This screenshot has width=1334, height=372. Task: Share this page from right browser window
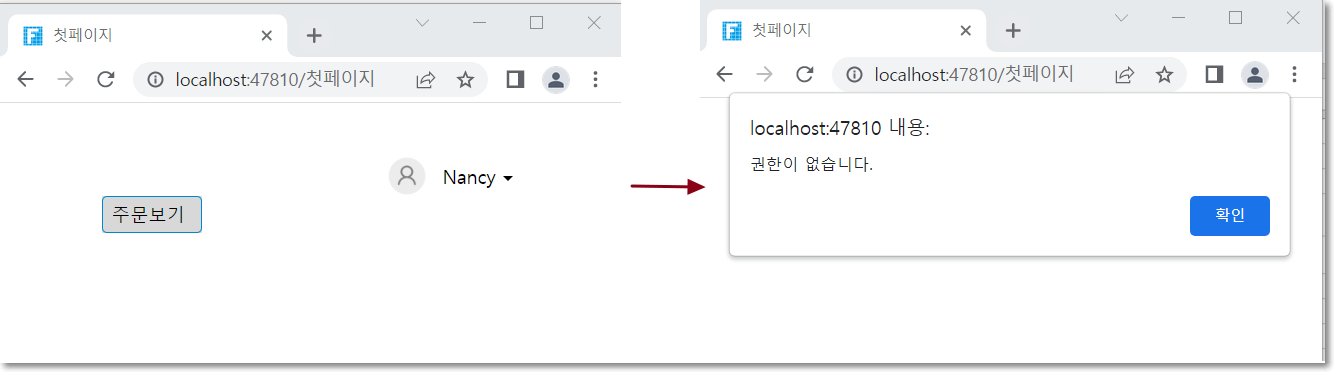(x=1124, y=74)
